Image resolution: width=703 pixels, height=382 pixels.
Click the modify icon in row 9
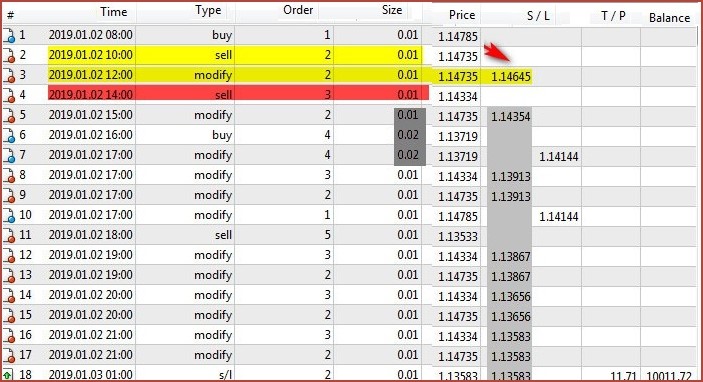[x=9, y=195]
